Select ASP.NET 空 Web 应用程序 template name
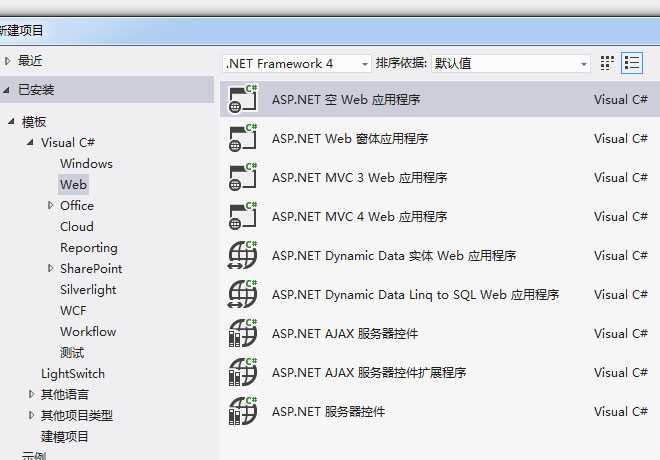660x460 pixels. [346, 100]
